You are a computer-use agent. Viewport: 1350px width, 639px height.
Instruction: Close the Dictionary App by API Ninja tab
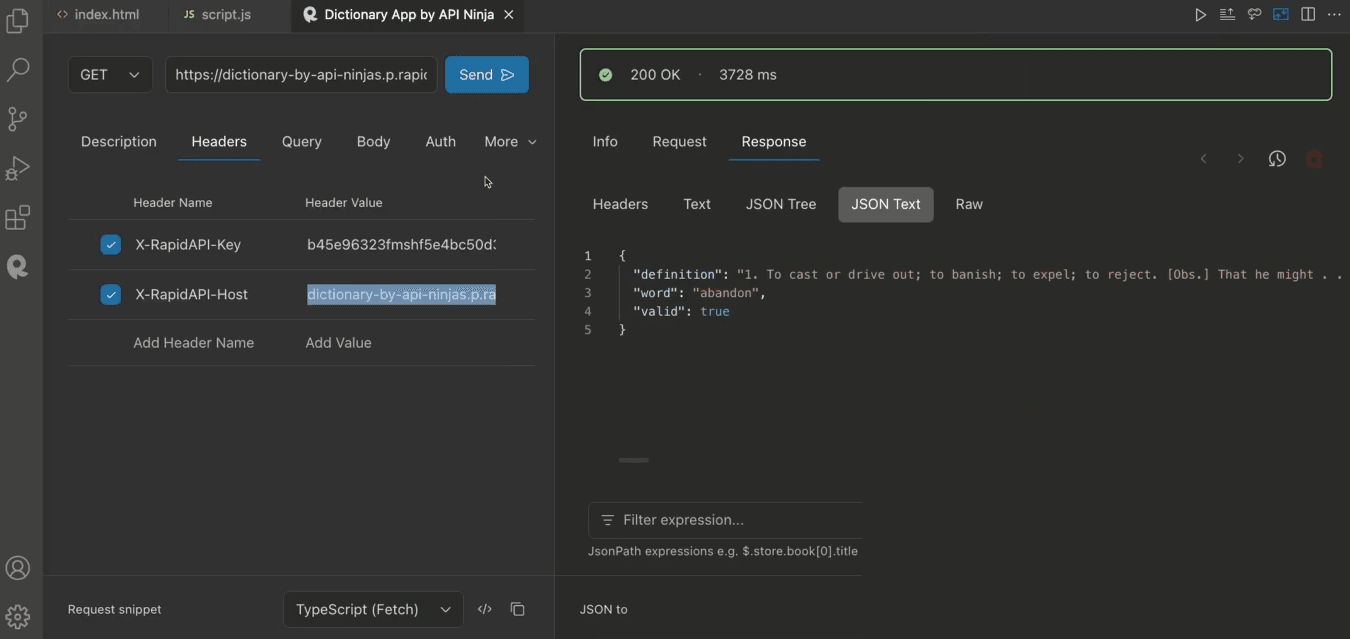click(509, 15)
